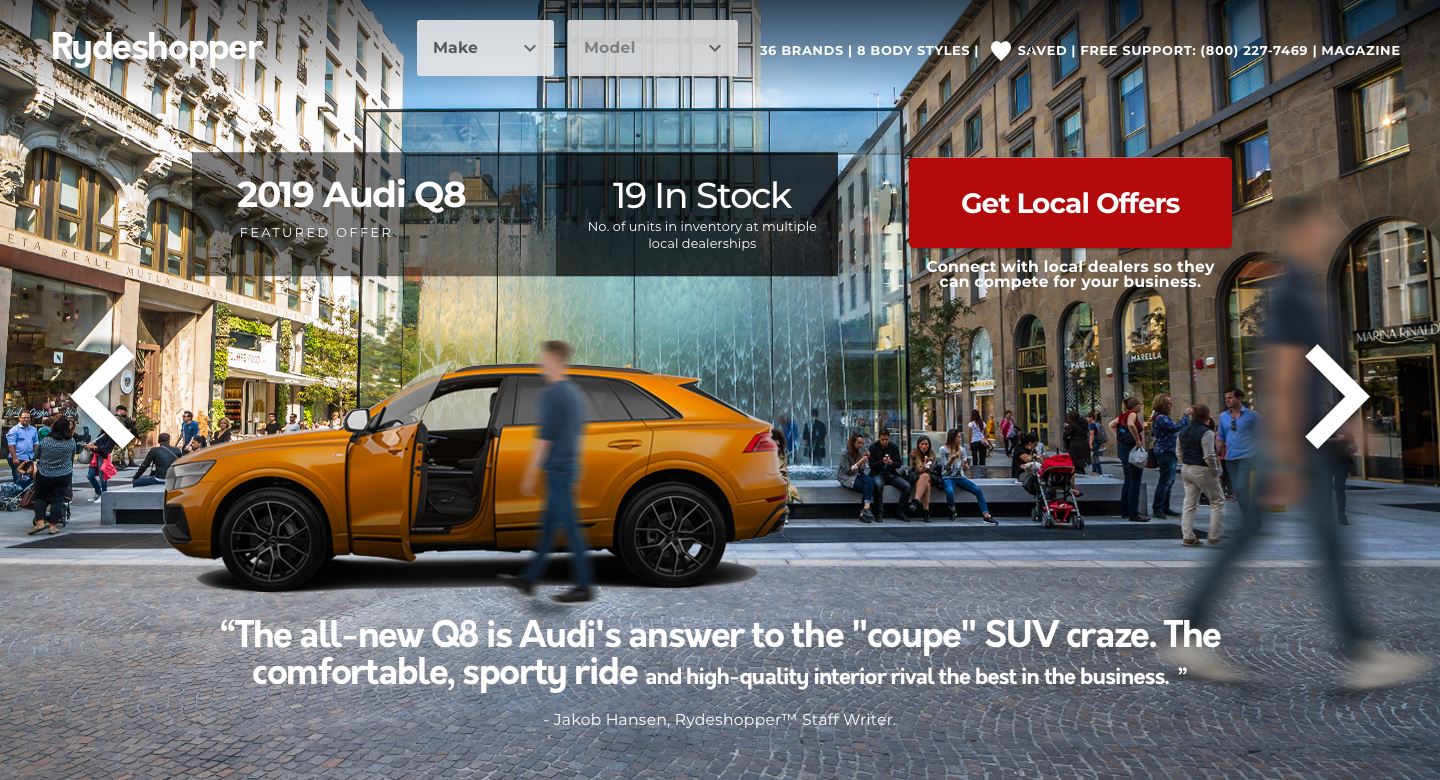Open the 8 Body Styles menu link
The image size is (1440, 780).
point(913,51)
